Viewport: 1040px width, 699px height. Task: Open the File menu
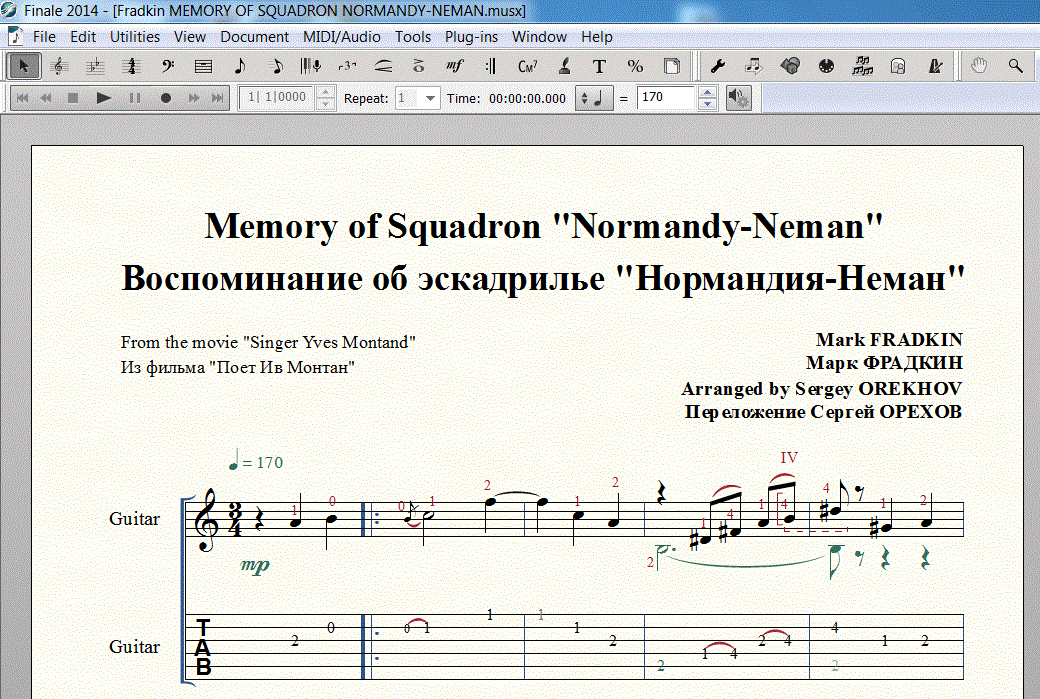click(x=44, y=36)
